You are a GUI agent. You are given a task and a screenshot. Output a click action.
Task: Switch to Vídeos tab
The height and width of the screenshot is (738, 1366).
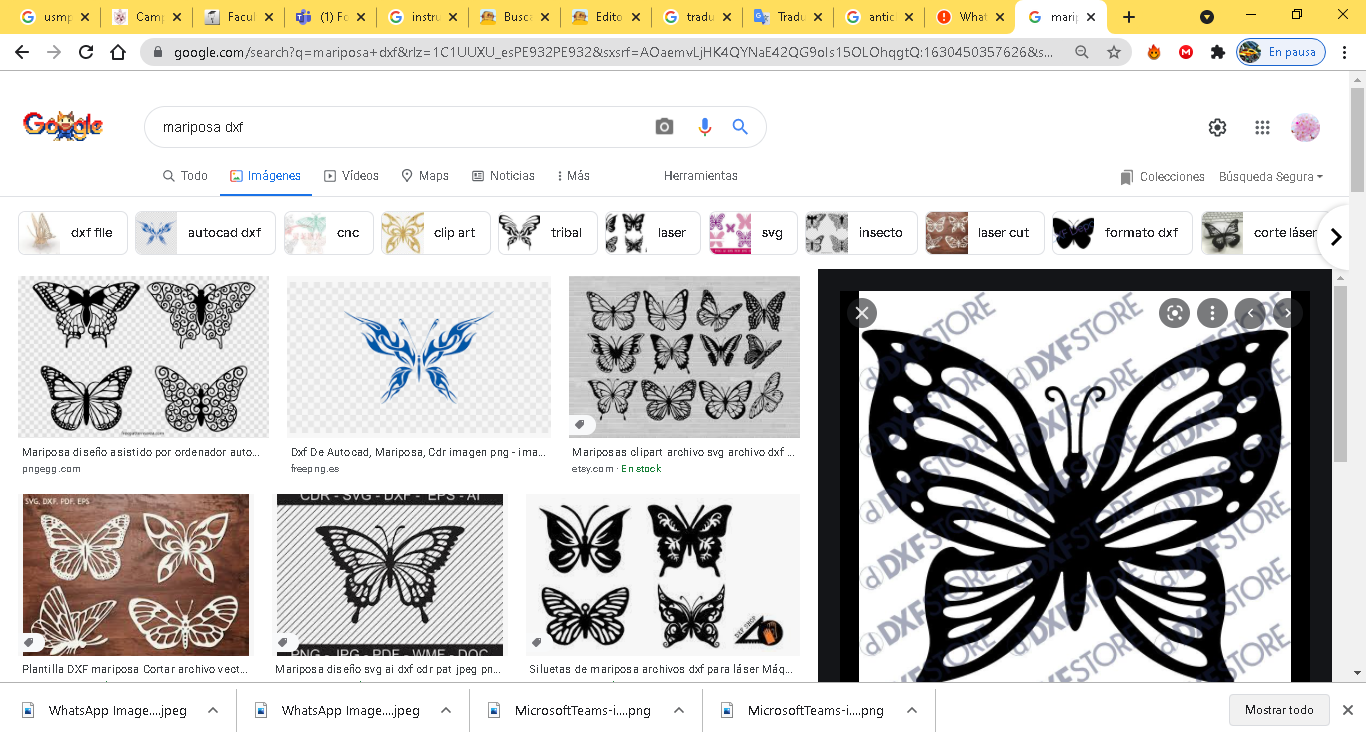[x=351, y=176]
